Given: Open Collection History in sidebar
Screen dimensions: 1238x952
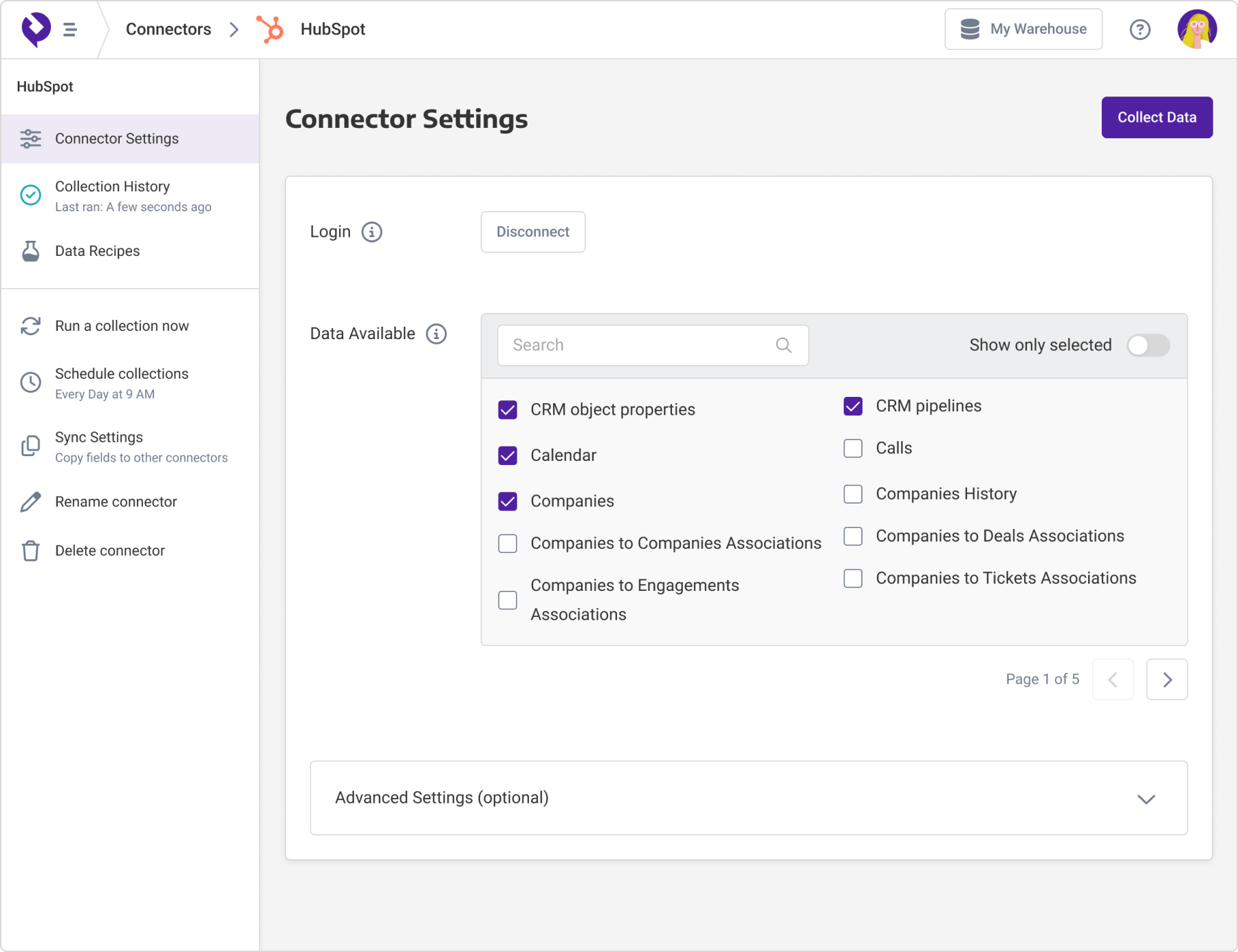Looking at the screenshot, I should (x=130, y=196).
